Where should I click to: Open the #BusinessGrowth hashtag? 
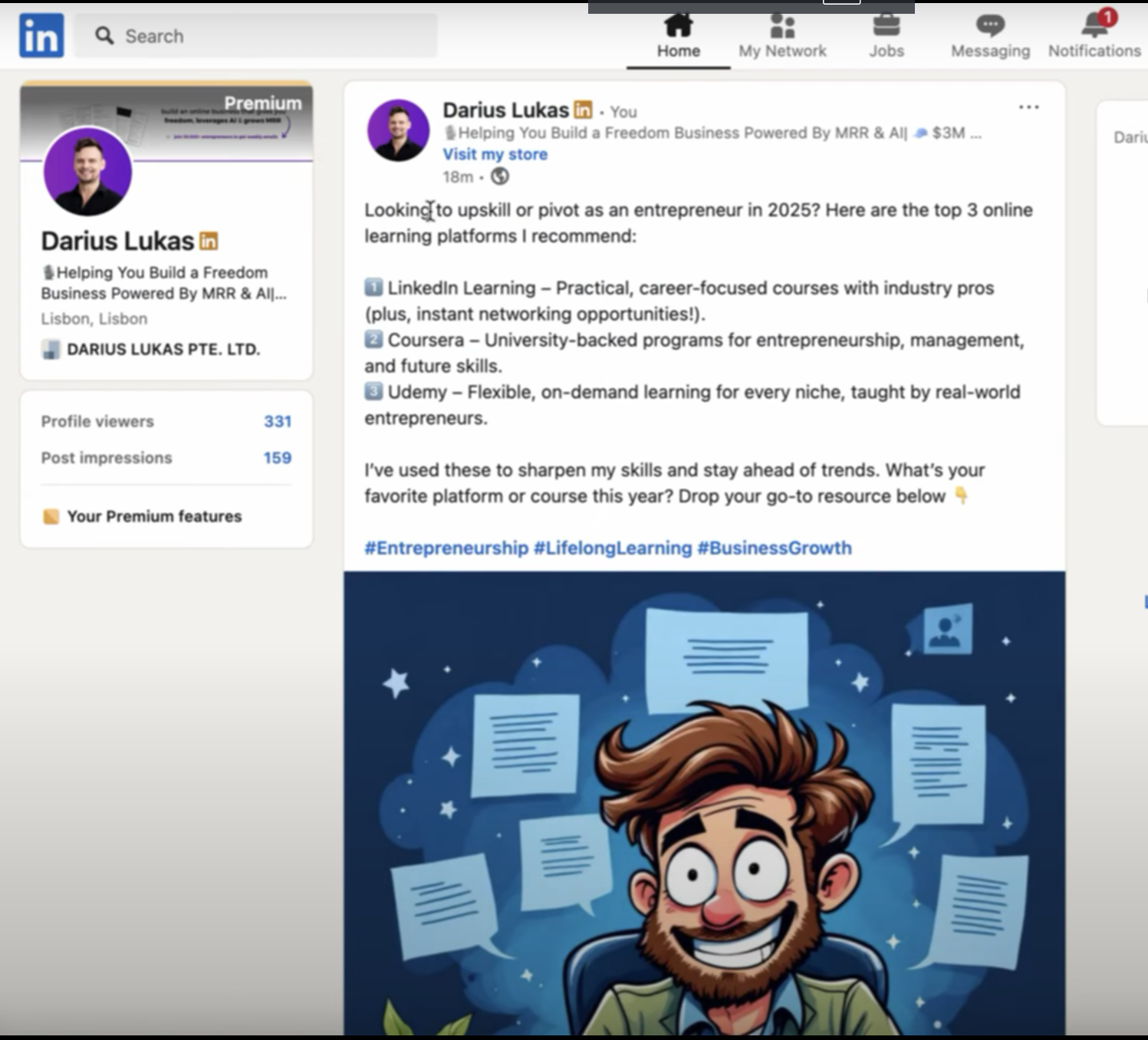click(774, 548)
